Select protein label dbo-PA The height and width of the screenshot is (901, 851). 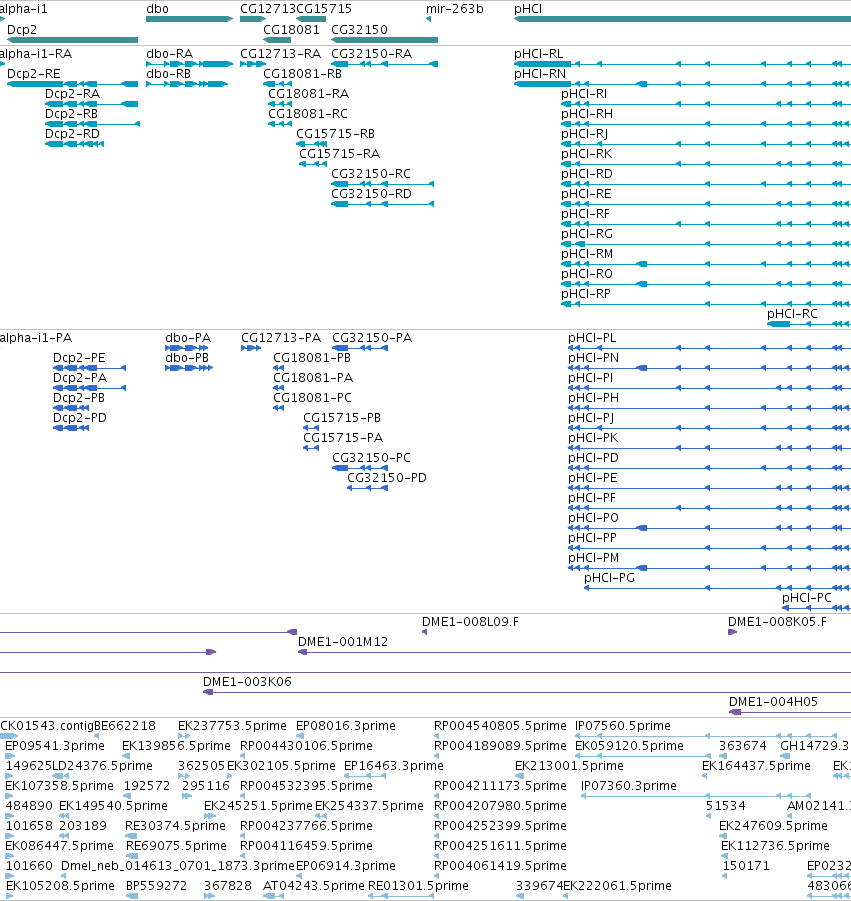tap(188, 338)
